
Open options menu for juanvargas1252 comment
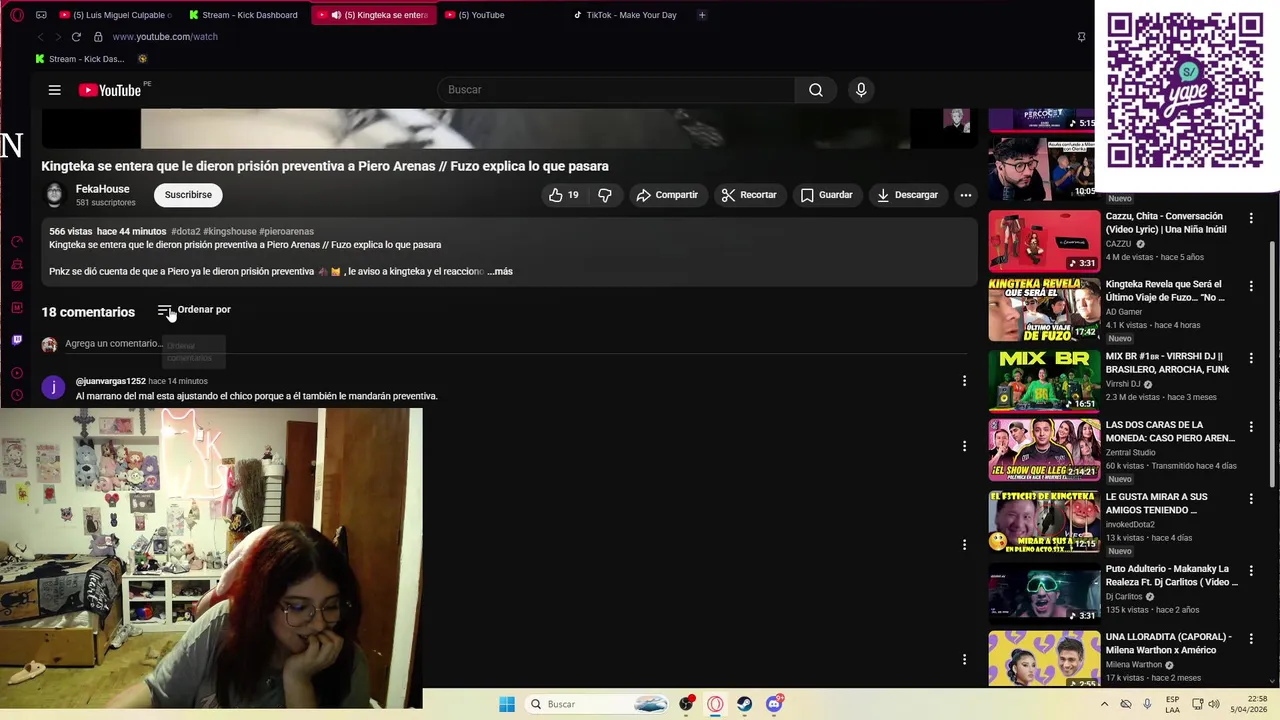point(964,381)
